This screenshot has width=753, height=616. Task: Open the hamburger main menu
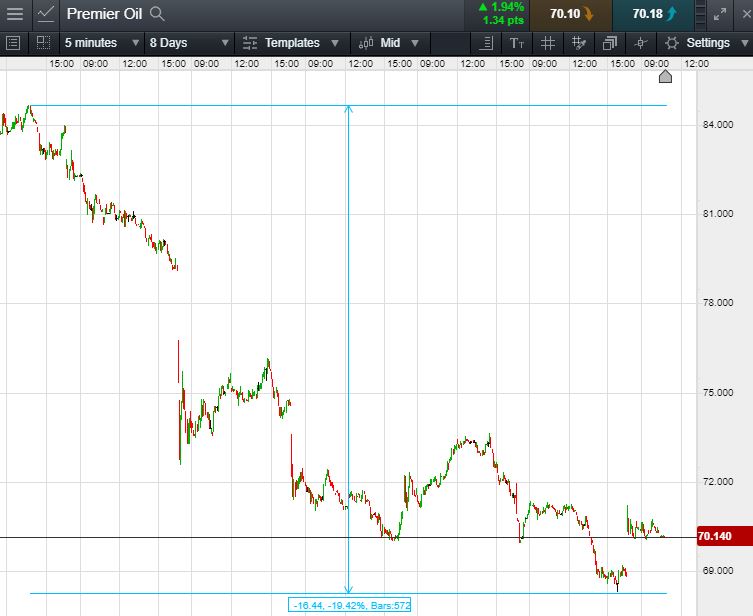tap(15, 13)
